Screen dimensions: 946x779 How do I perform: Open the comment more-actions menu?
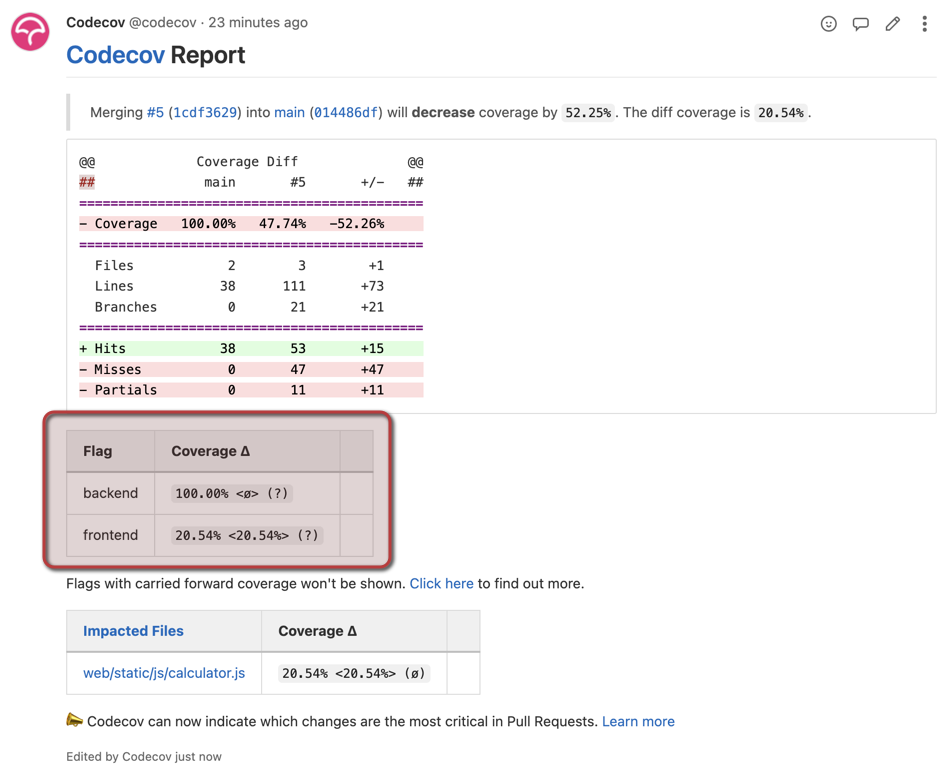click(x=924, y=24)
